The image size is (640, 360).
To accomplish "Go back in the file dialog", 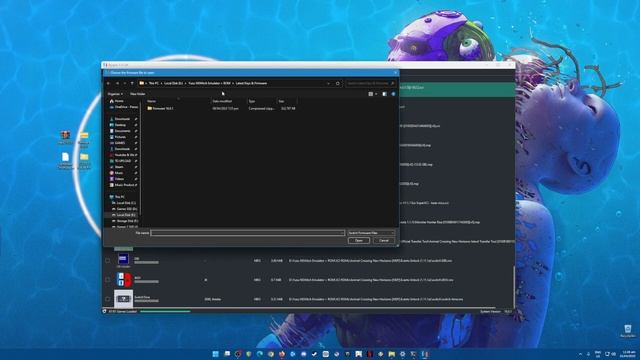I will tap(109, 83).
